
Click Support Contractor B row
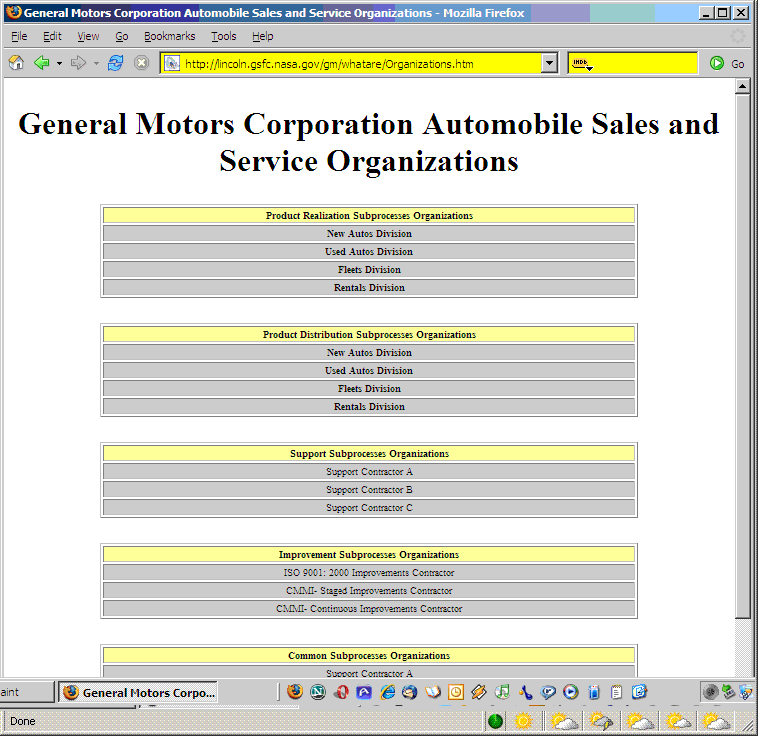pos(369,489)
